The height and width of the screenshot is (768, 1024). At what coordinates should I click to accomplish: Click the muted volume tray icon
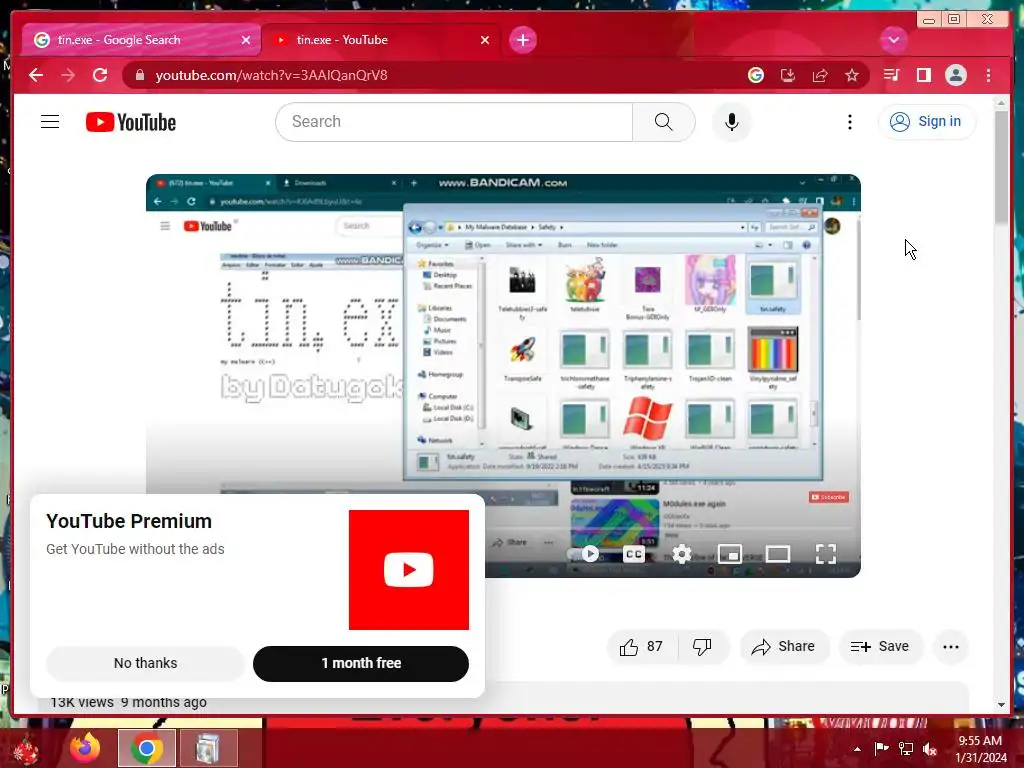(x=930, y=749)
